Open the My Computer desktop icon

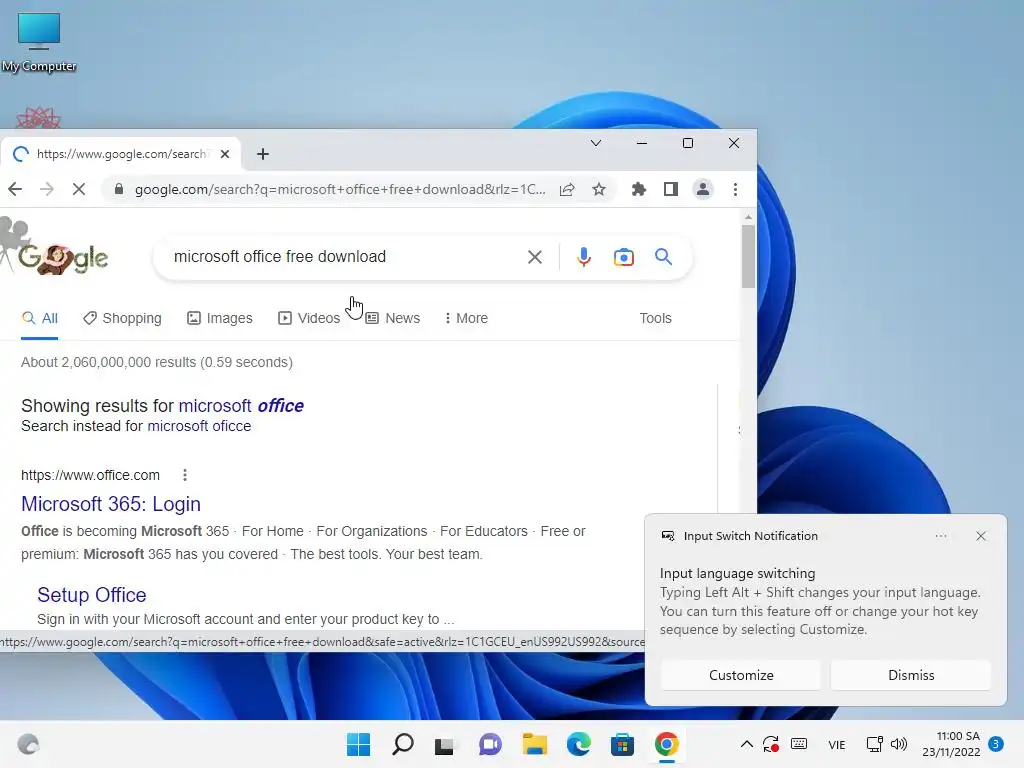[39, 42]
